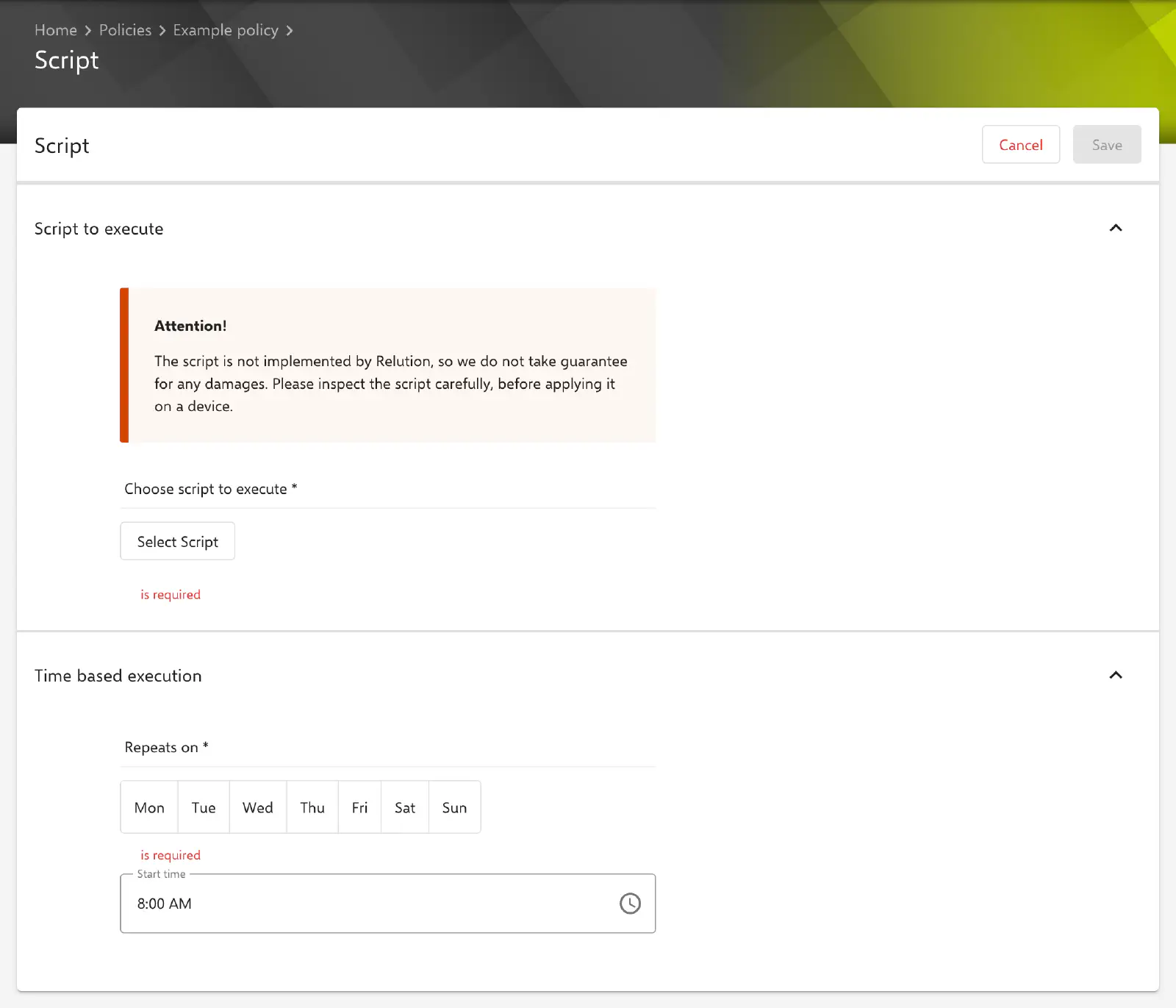
Task: Focus the Start time field
Action: 388,904
